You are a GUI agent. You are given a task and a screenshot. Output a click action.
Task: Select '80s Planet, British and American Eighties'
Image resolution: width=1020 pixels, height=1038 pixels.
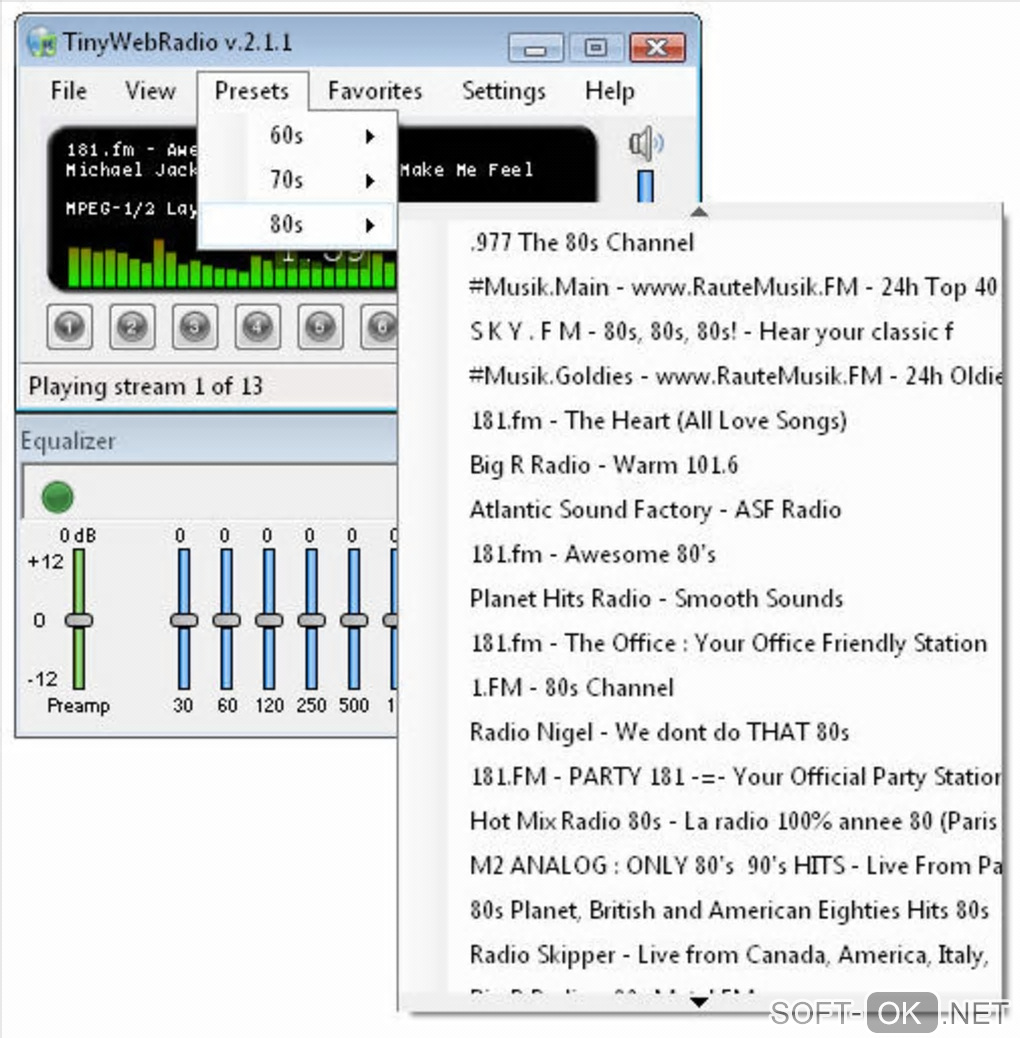pyautogui.click(x=700, y=910)
